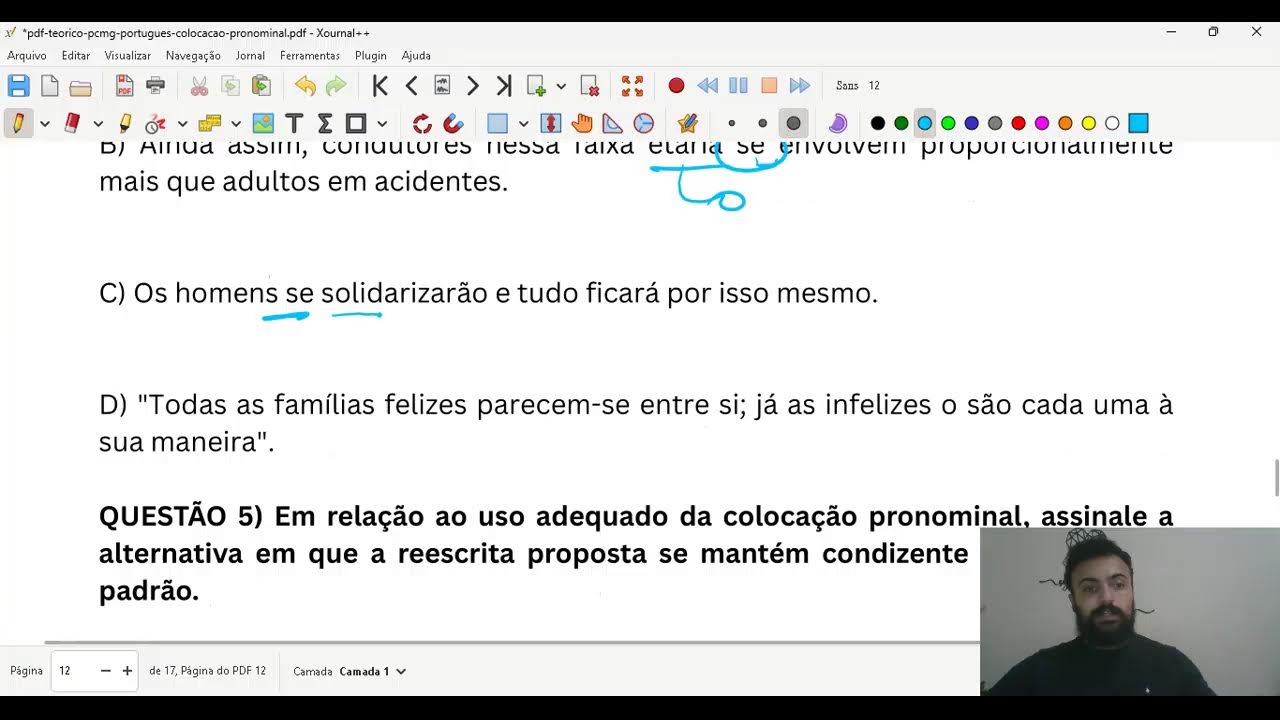
Task: Jump to the last page
Action: (x=504, y=86)
